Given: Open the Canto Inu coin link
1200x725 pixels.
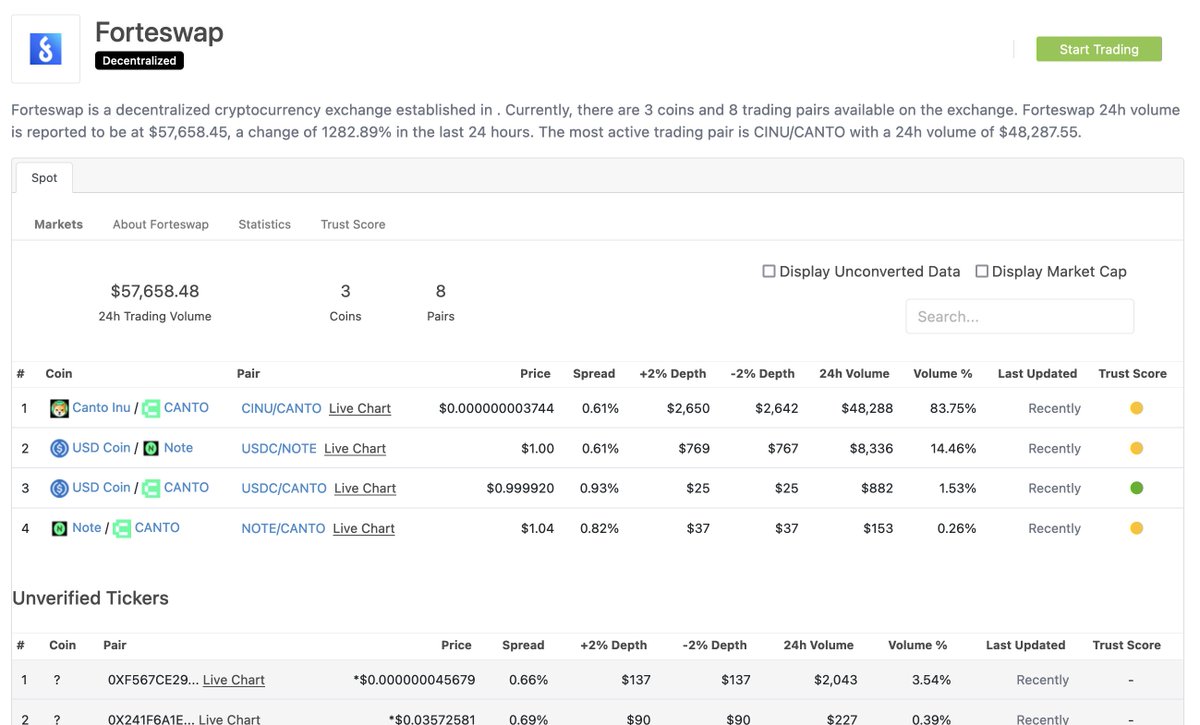Looking at the screenshot, I should pos(101,408).
